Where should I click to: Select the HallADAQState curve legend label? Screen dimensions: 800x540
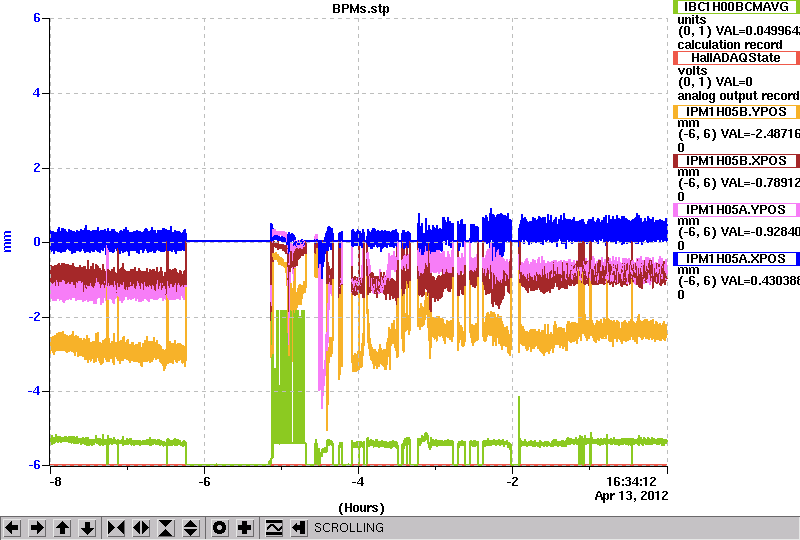coord(736,58)
